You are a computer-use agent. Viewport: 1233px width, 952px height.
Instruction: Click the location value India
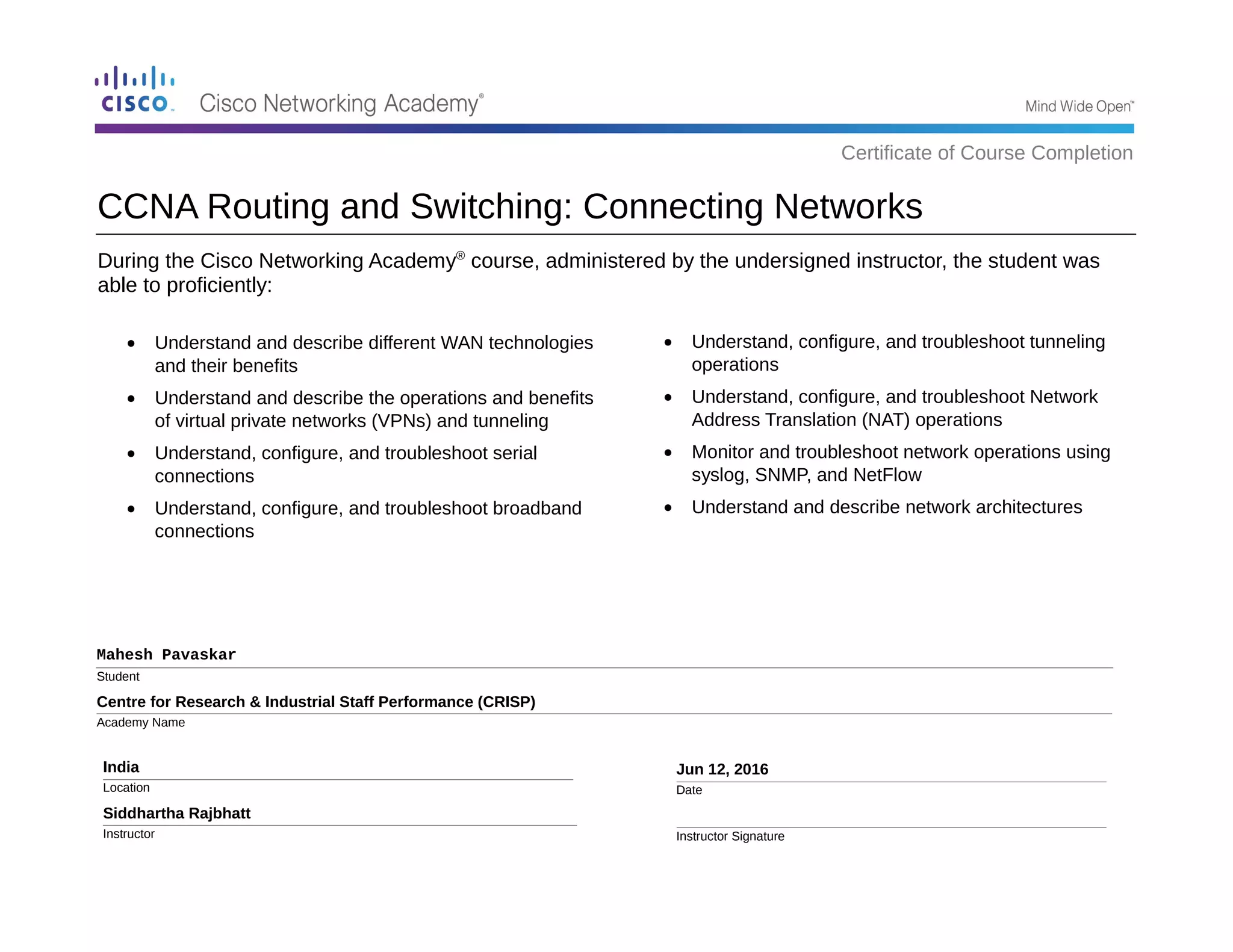point(121,767)
